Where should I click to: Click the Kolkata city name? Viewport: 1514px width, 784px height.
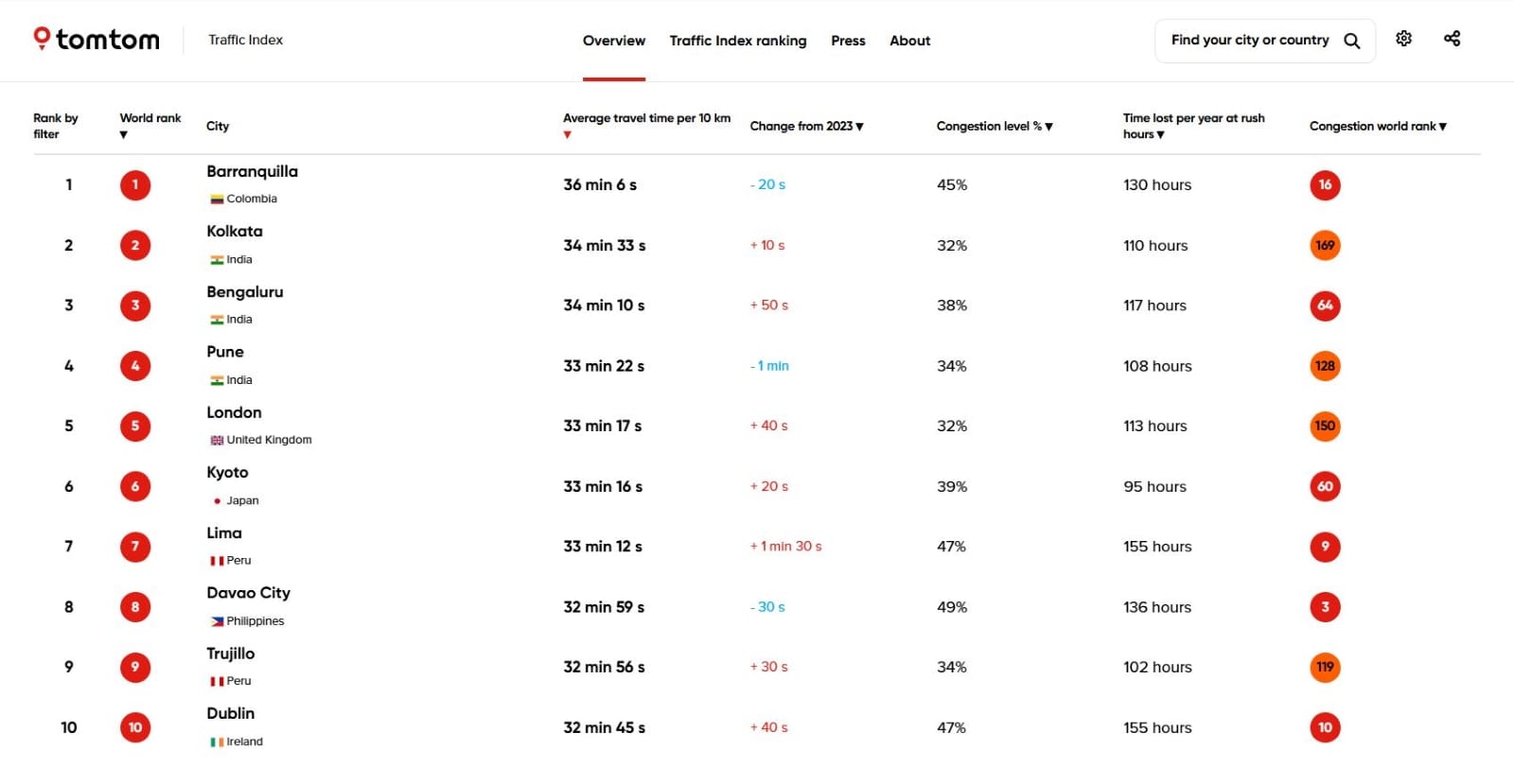coord(235,231)
